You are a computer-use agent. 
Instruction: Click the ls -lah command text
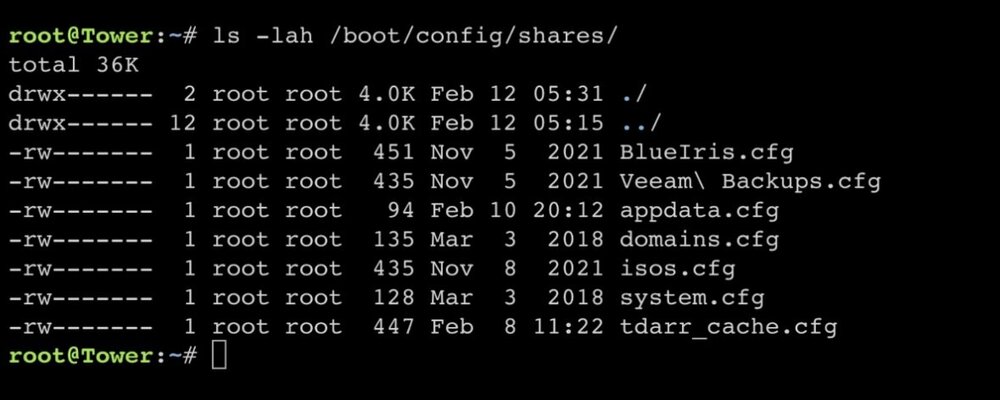pyautogui.click(x=263, y=36)
